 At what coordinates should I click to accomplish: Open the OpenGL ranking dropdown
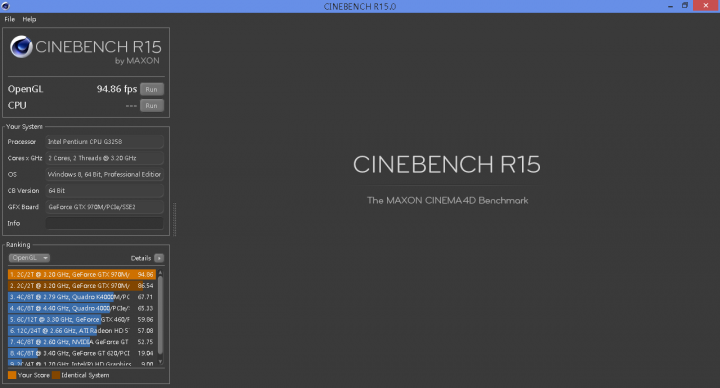click(29, 258)
